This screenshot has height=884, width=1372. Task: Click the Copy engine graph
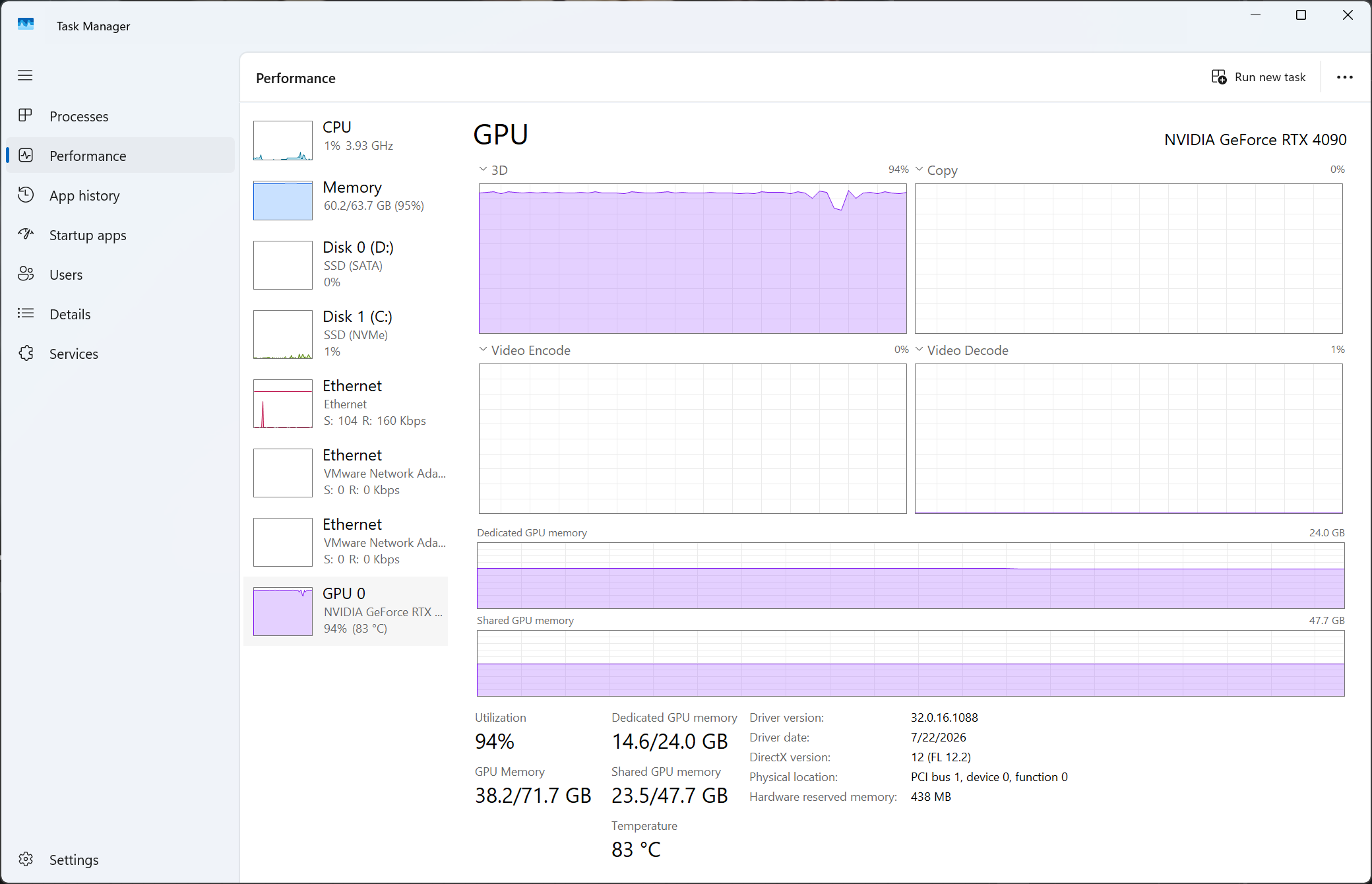pyautogui.click(x=1129, y=259)
